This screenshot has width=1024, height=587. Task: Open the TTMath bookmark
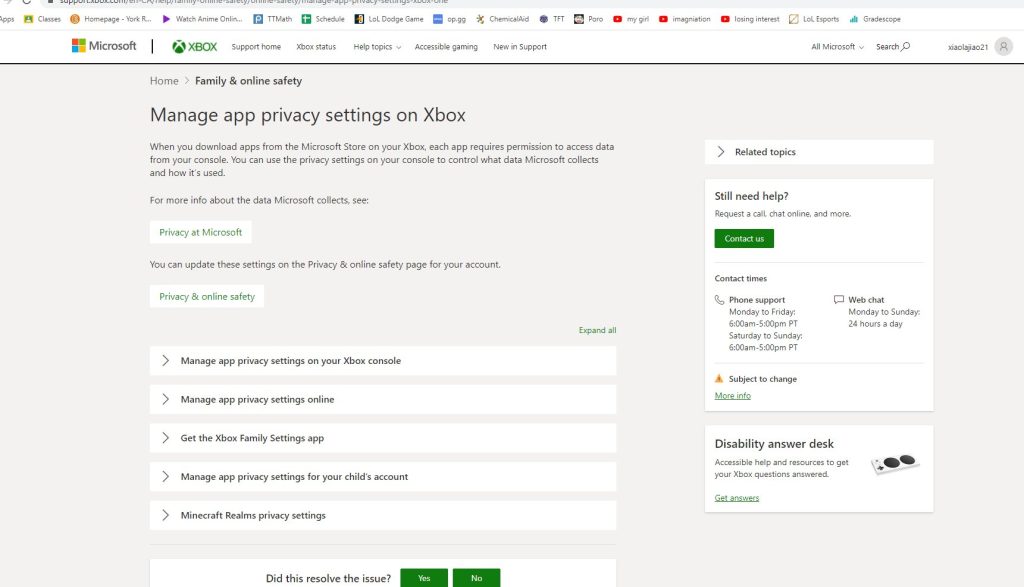(273, 19)
